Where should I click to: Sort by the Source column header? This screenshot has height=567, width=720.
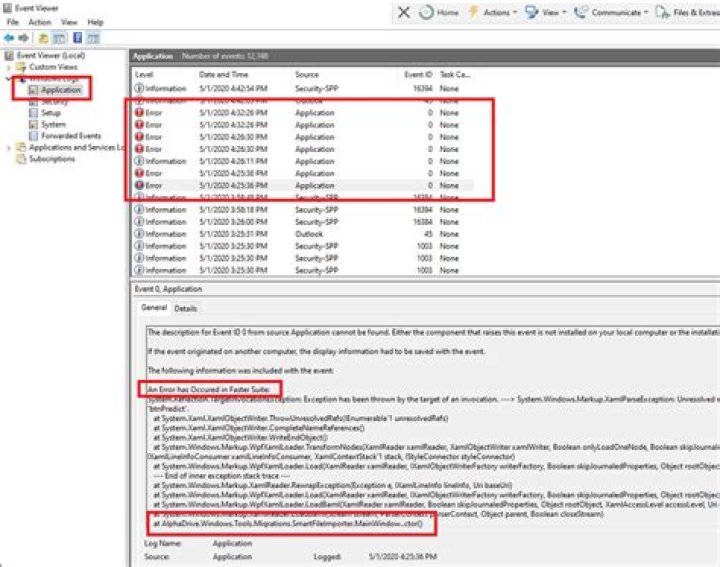[x=307, y=74]
